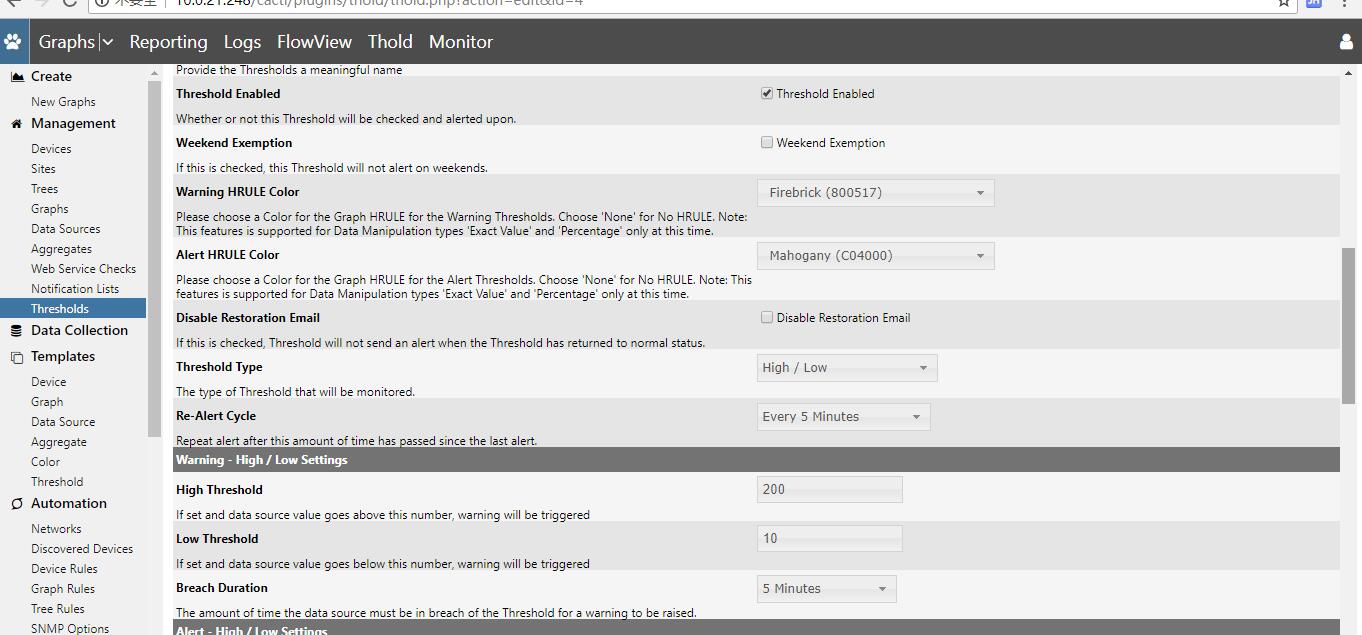The height and width of the screenshot is (635, 1362).
Task: Check Disable Restoration Email
Action: pos(767,317)
